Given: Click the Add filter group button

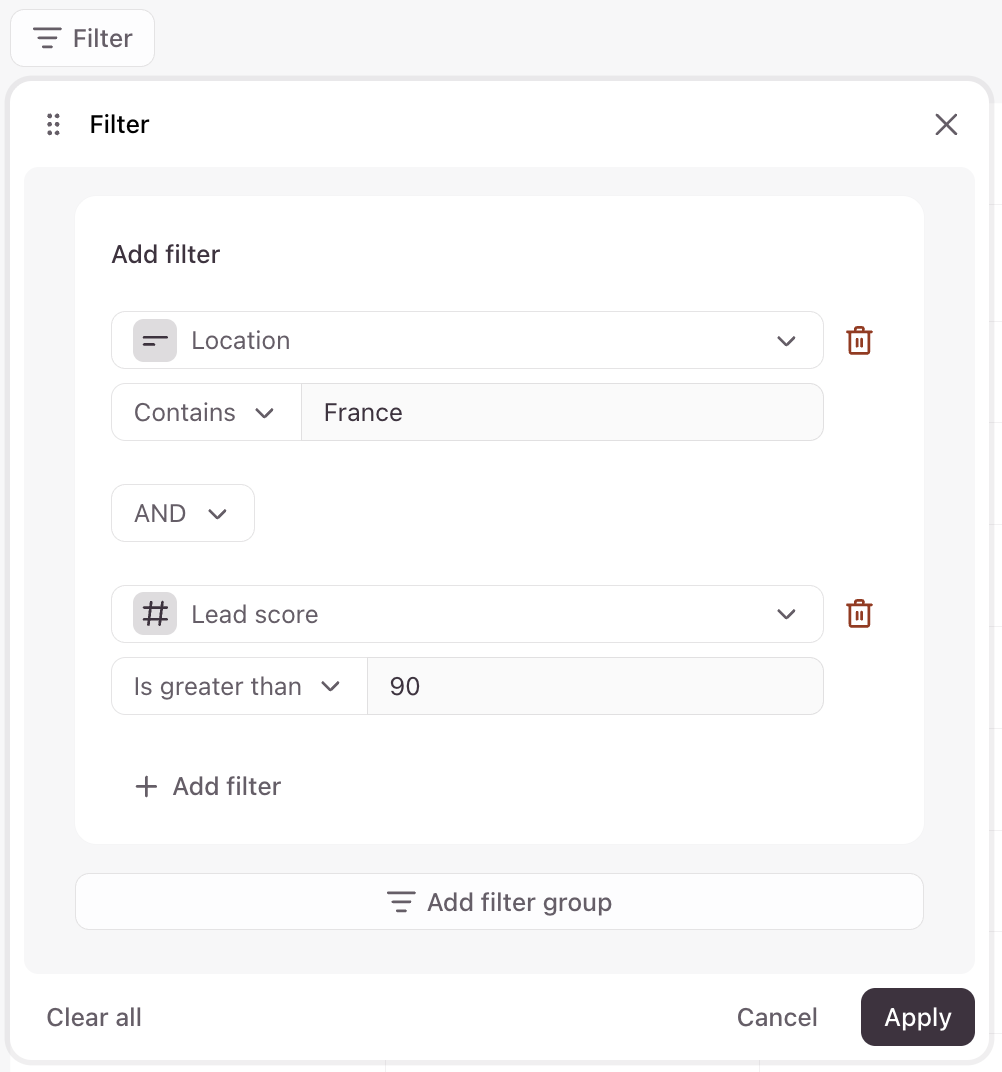Looking at the screenshot, I should (499, 903).
